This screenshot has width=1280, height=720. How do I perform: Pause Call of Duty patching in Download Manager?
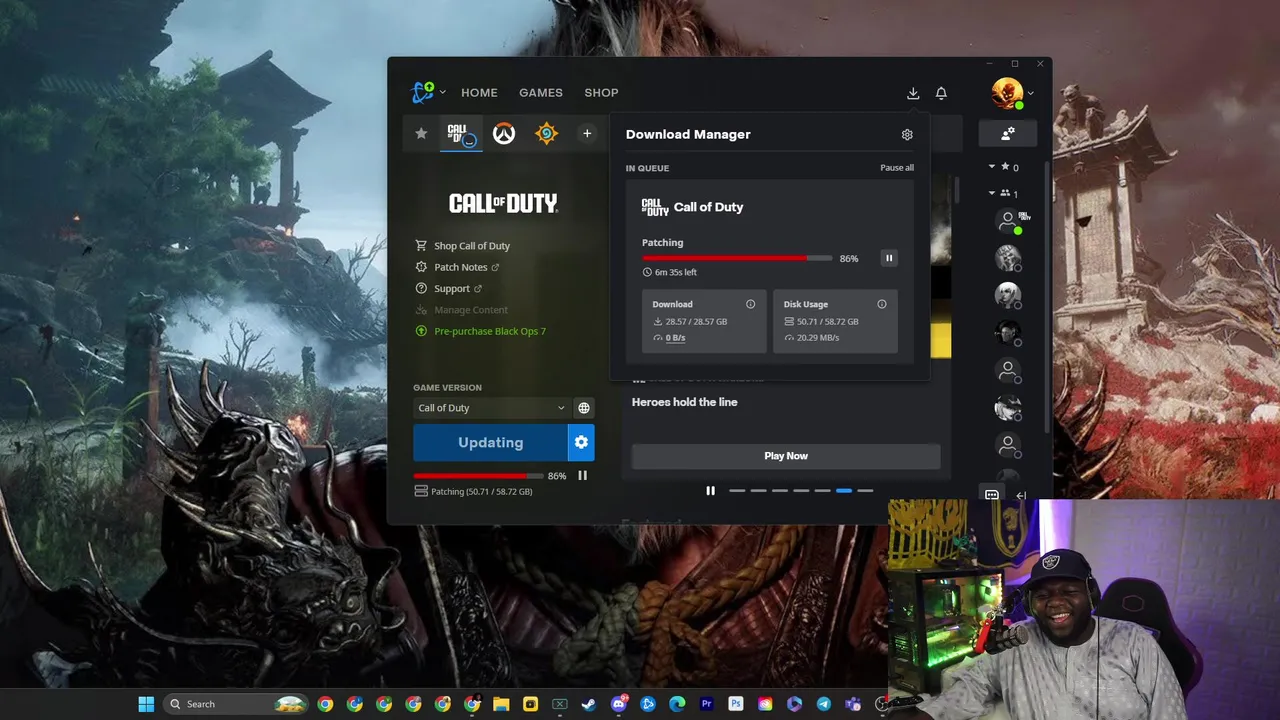889,258
